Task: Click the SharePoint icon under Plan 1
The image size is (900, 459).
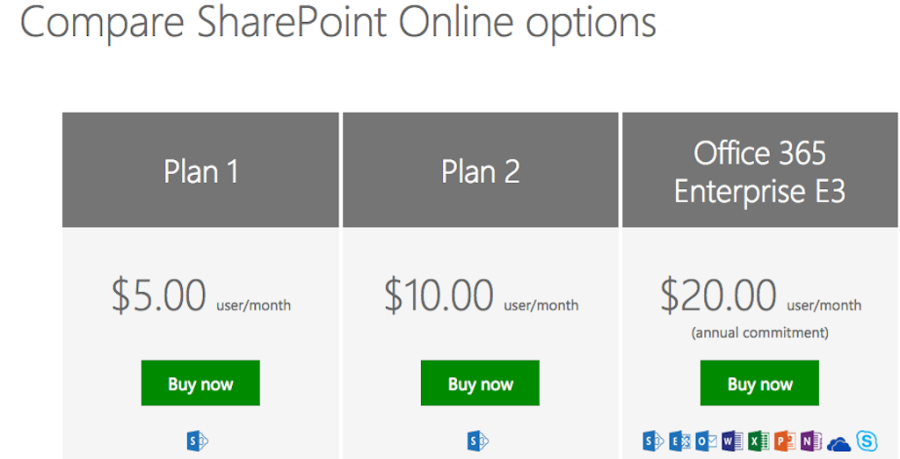Action: [200, 440]
